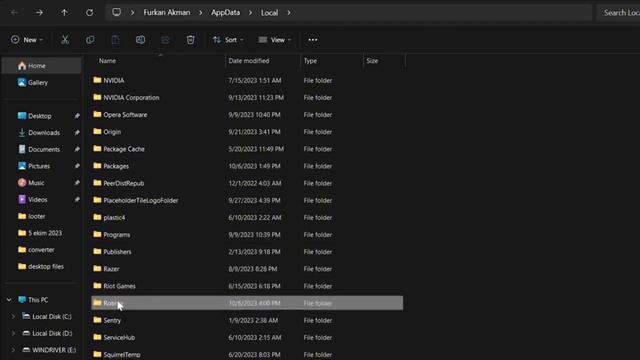This screenshot has width=640, height=360.
Task: Click the pin icon next to Music
Action: 77,183
